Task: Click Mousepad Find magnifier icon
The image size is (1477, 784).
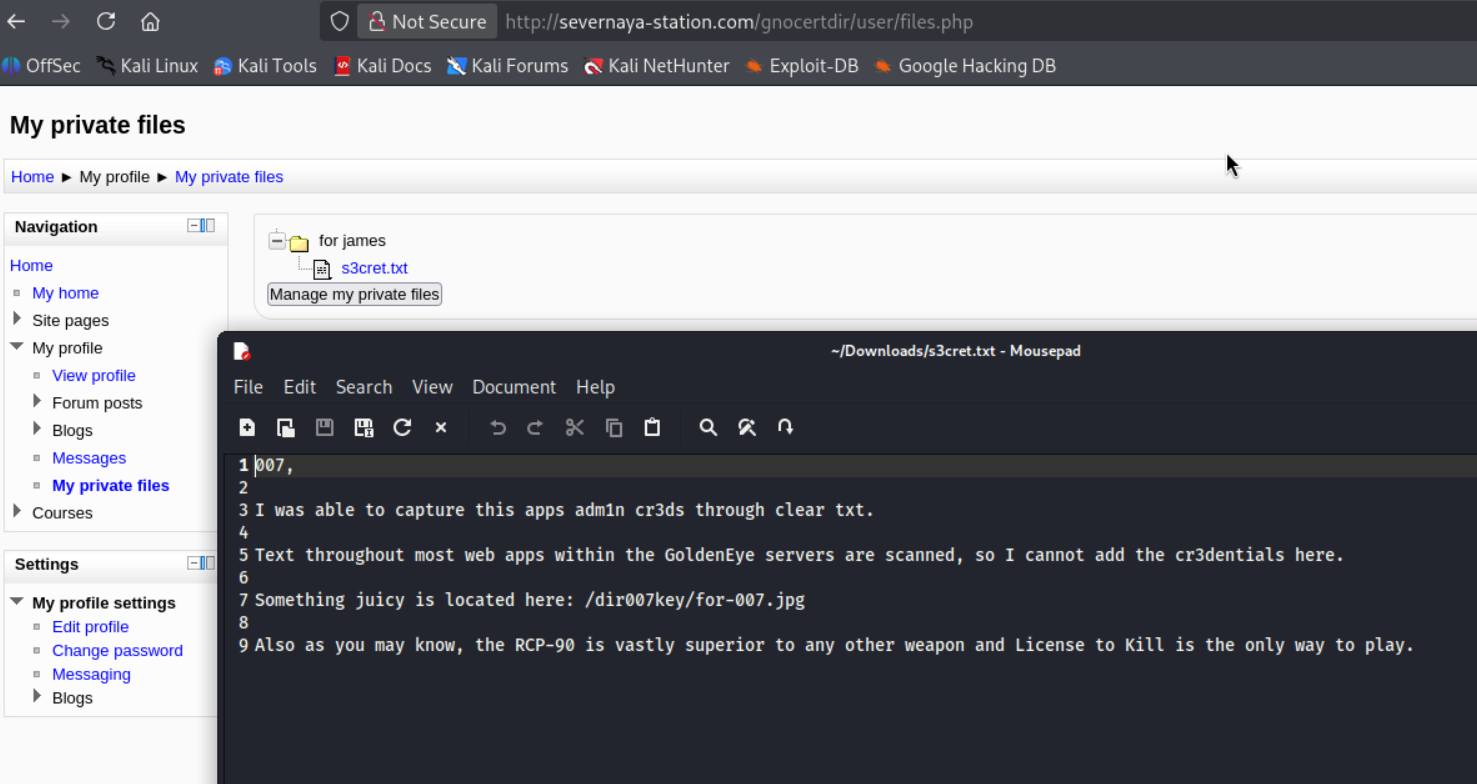Action: 708,428
